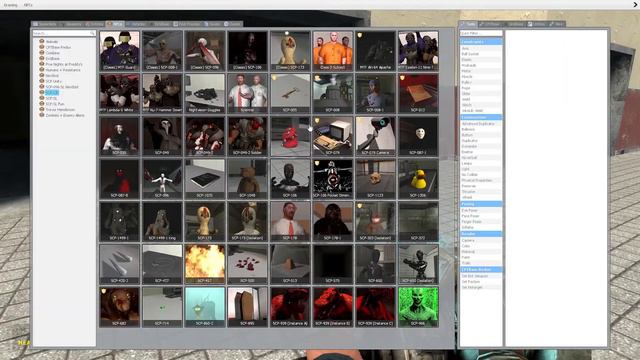Viewport: 640px width, 360px height.
Task: Spawn SCP-939 (Instance C)
Action: [376, 306]
